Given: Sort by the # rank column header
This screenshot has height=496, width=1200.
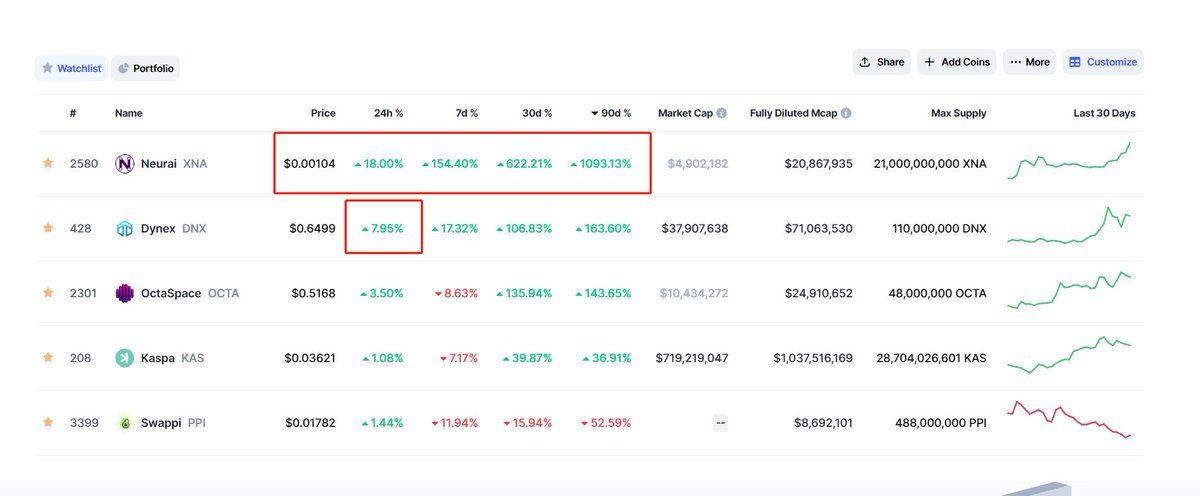Looking at the screenshot, I should pos(73,113).
